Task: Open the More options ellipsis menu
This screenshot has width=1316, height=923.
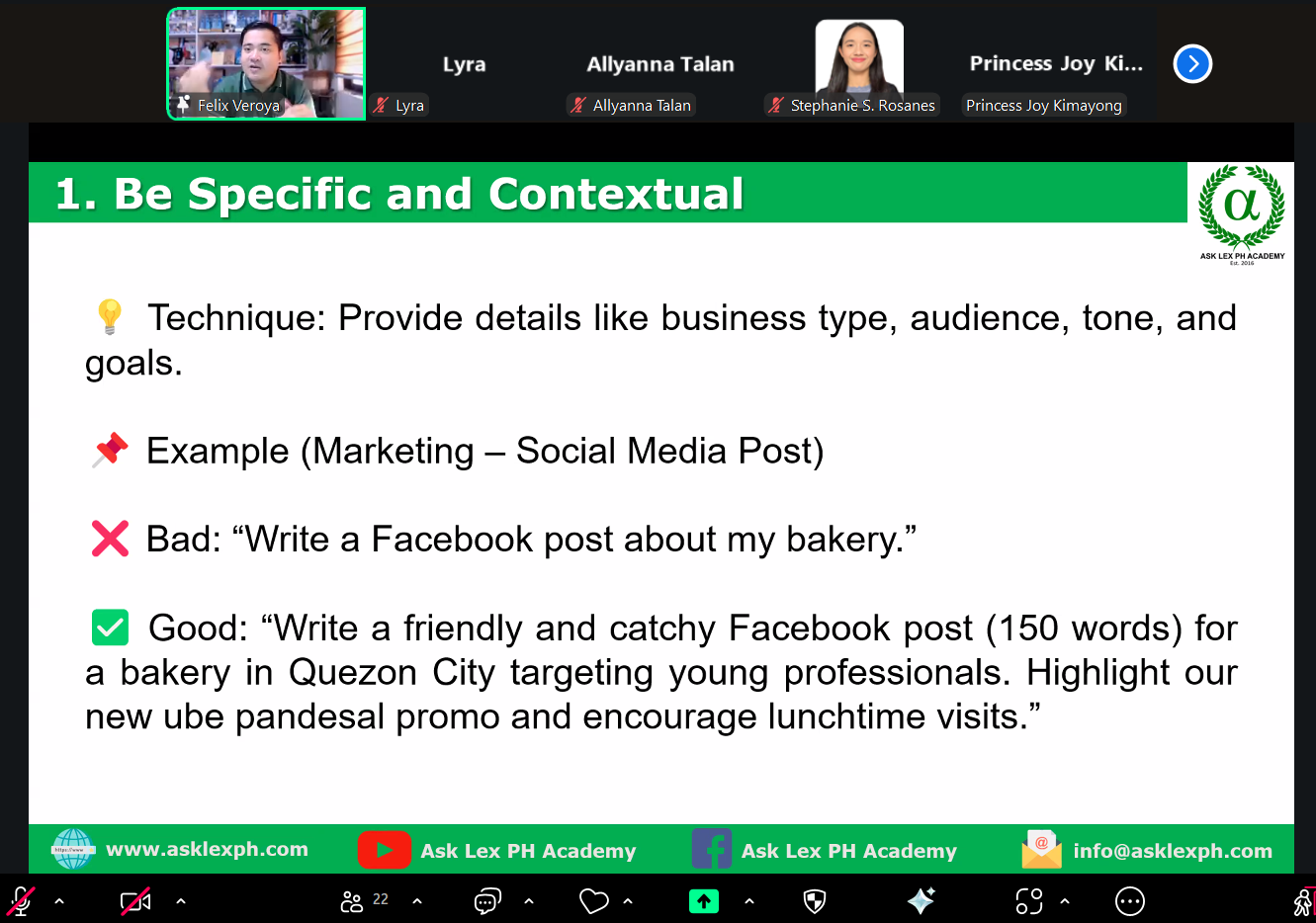Action: tap(1129, 901)
